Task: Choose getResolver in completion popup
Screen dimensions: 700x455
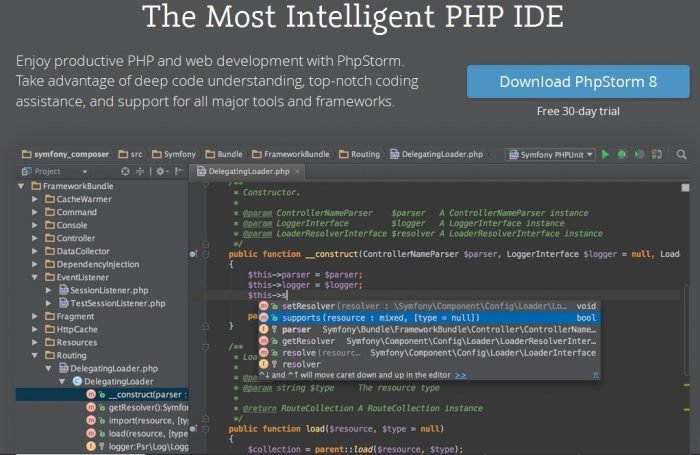Action: [x=429, y=341]
